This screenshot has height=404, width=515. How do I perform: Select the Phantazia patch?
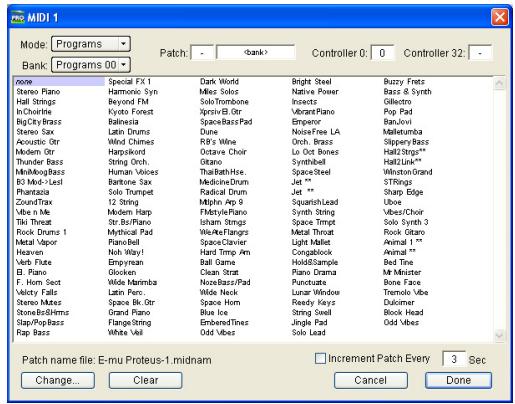click(32, 192)
